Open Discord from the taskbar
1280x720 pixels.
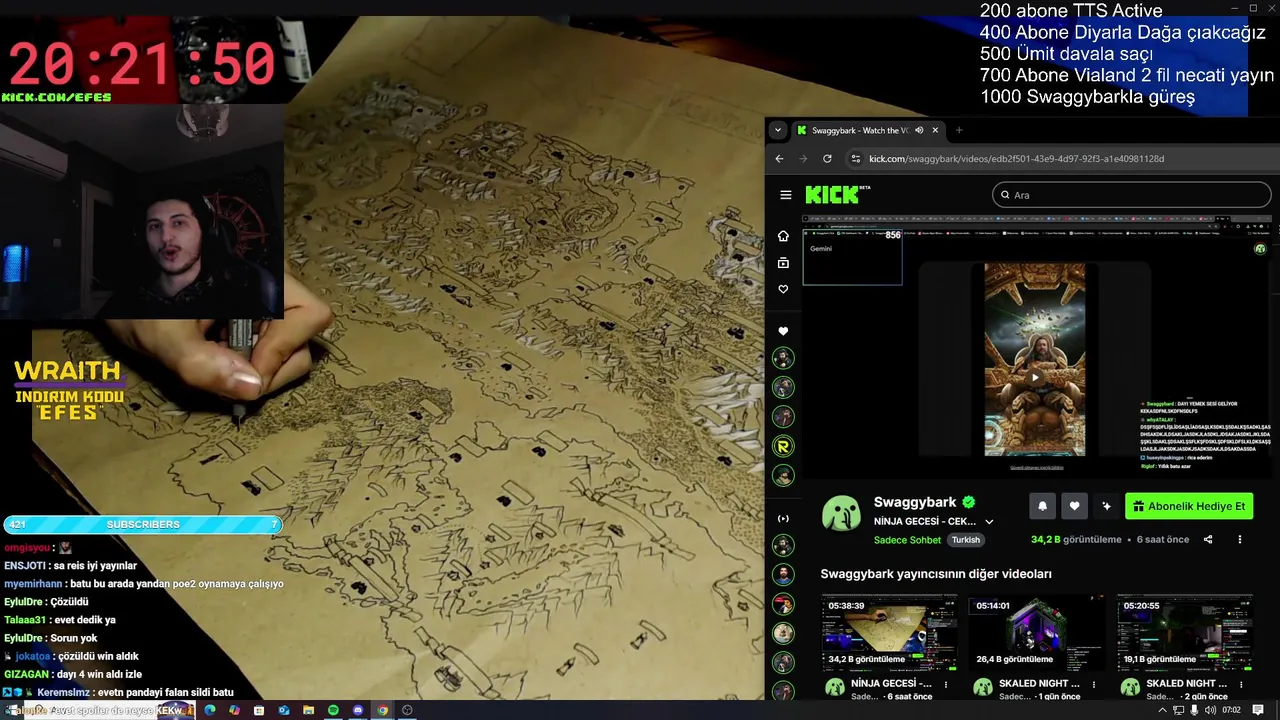[x=358, y=710]
